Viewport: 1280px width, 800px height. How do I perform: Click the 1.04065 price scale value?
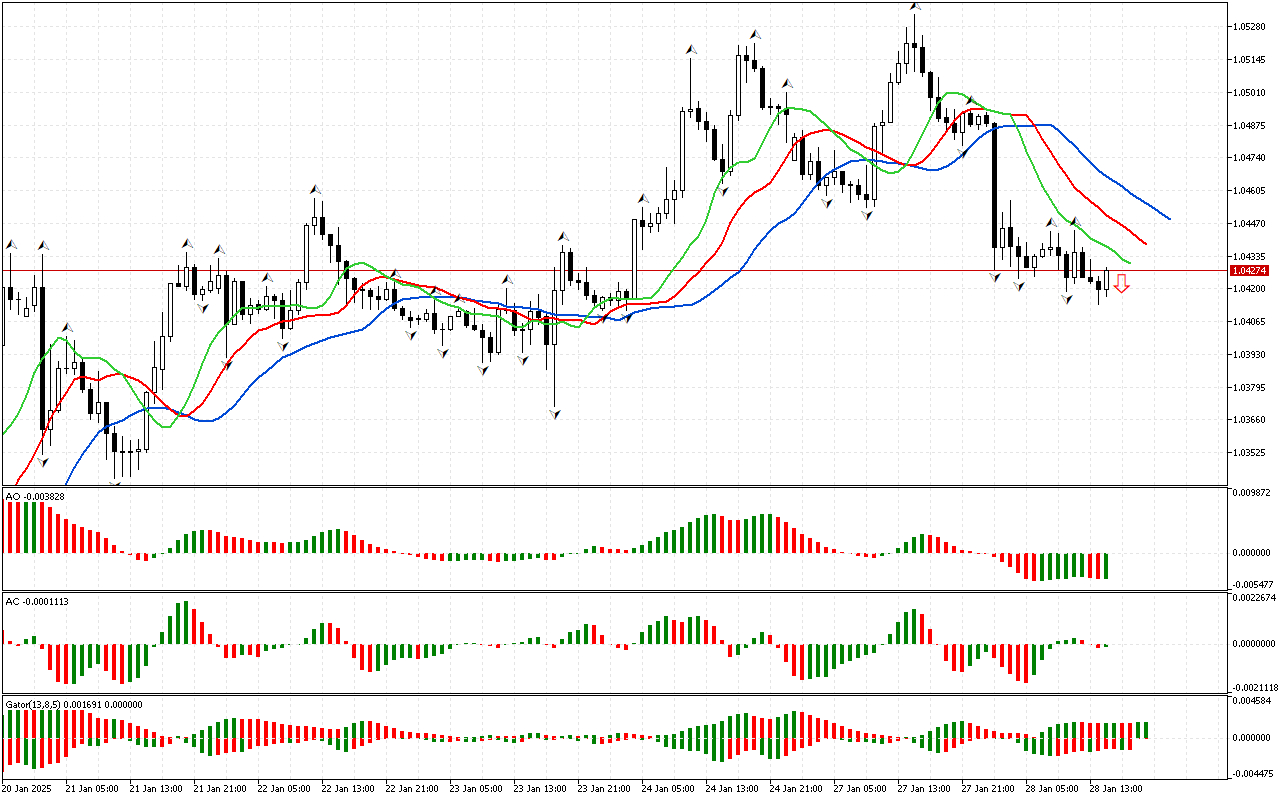(x=1250, y=322)
